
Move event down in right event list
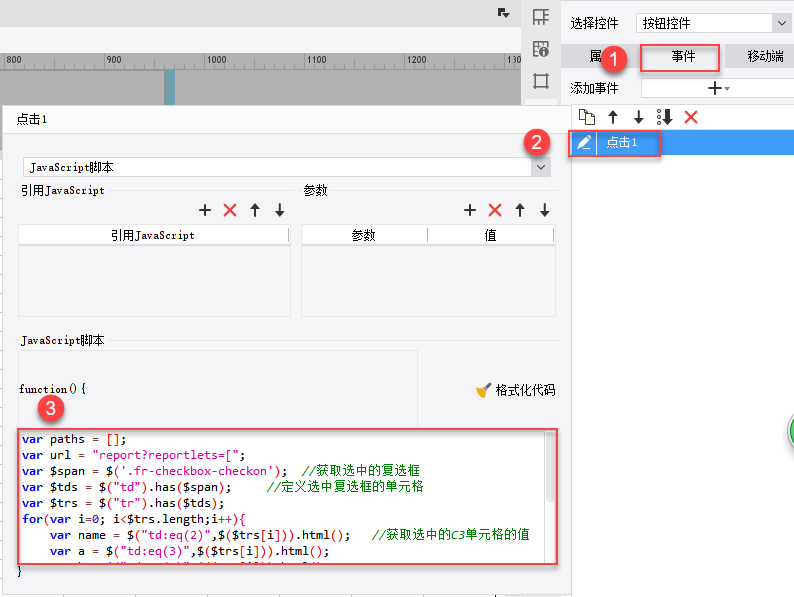click(639, 117)
